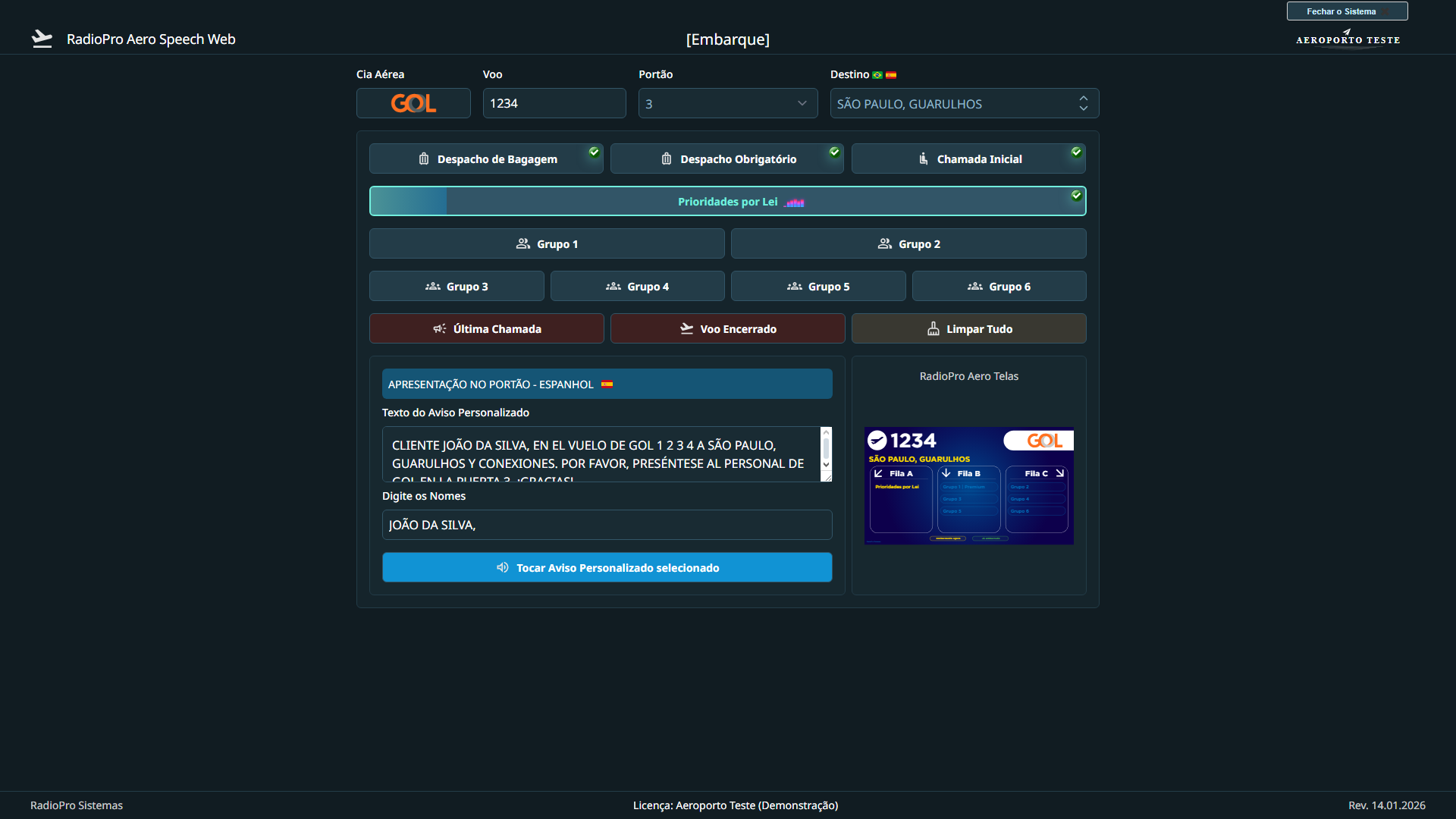The width and height of the screenshot is (1456, 819).
Task: Click the departing plane icon on Voo Encerrado
Action: (686, 329)
